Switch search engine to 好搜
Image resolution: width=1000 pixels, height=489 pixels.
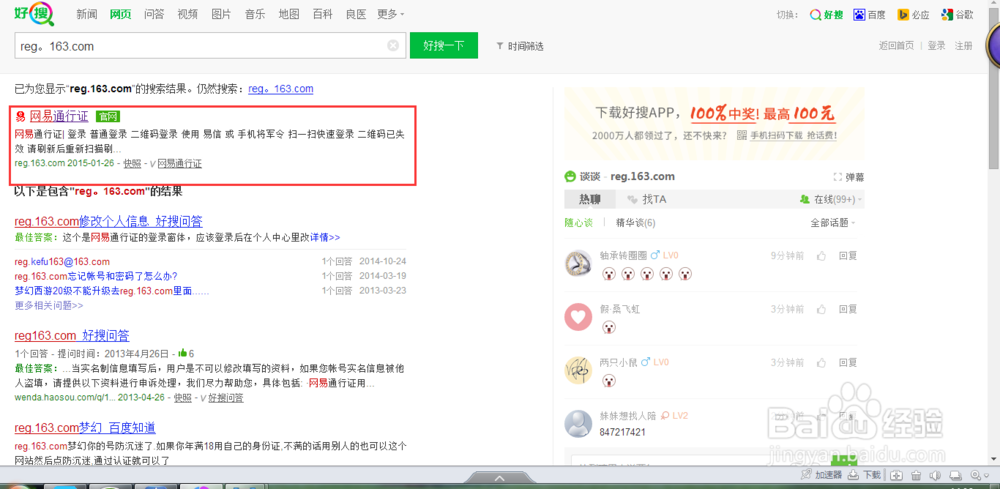tap(826, 15)
